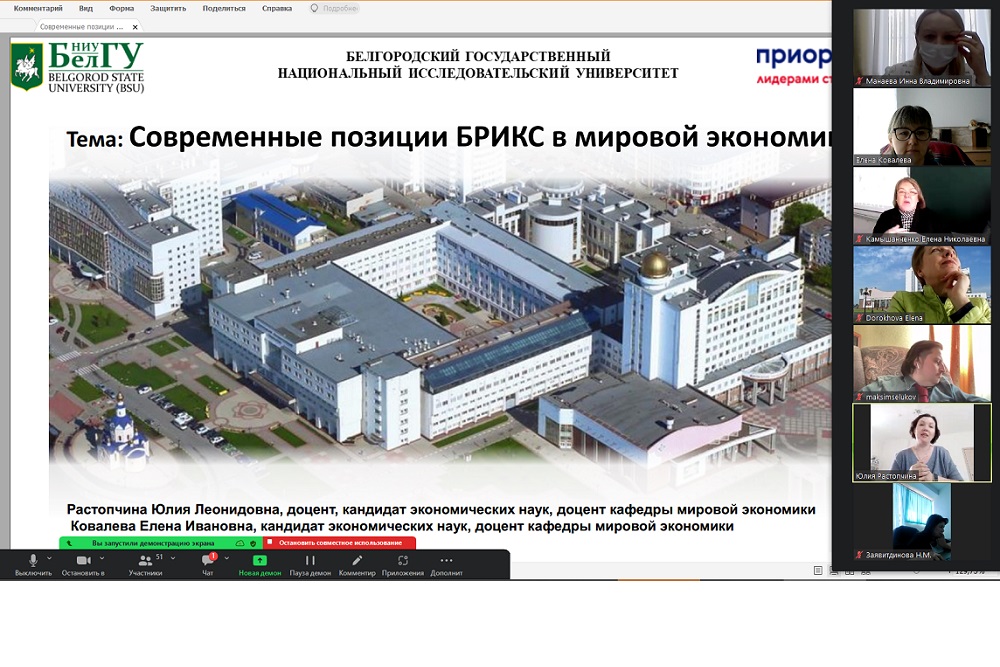Open the Zoom Apps icon
The width and height of the screenshot is (1000, 667).
[x=403, y=561]
